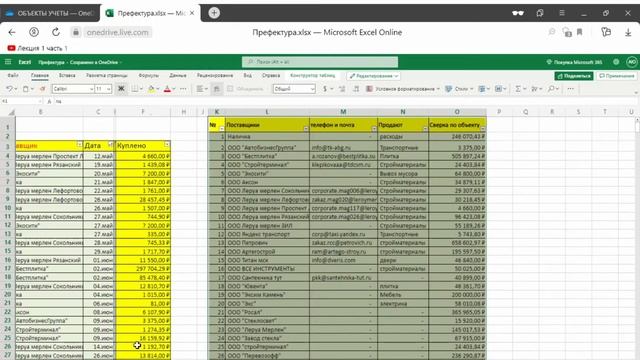Apply red font color
Image resolution: width=640 pixels, height=360 pixels.
(x=167, y=89)
